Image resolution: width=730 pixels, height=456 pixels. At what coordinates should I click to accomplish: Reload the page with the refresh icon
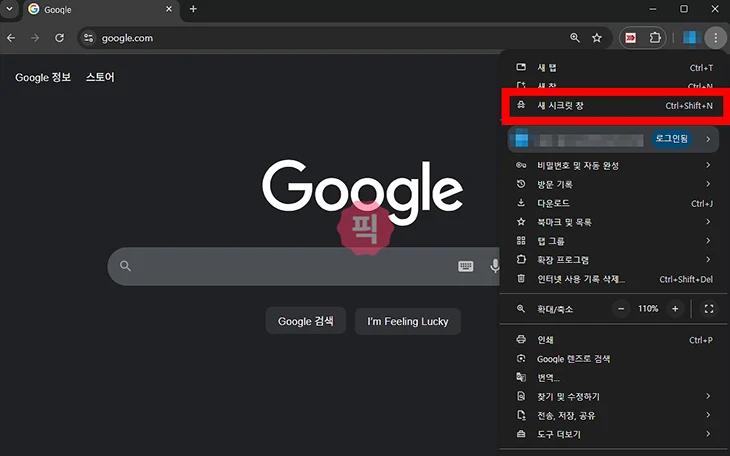(60, 38)
